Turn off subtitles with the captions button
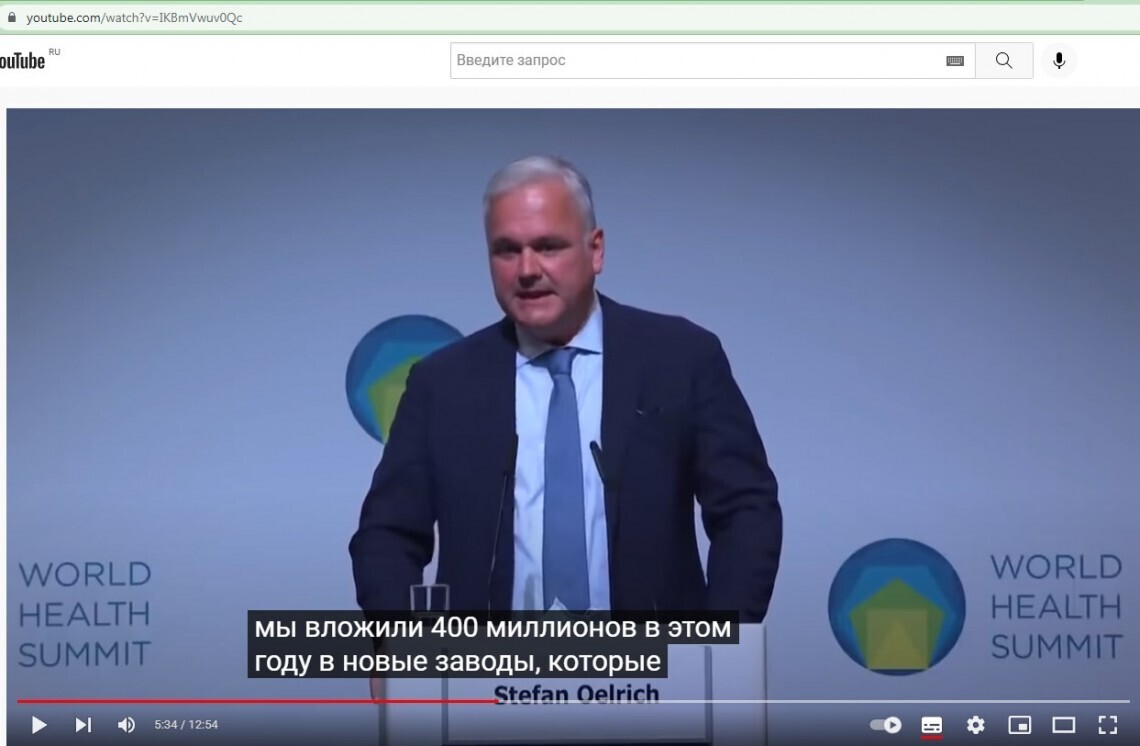Image resolution: width=1140 pixels, height=746 pixels. 931,725
